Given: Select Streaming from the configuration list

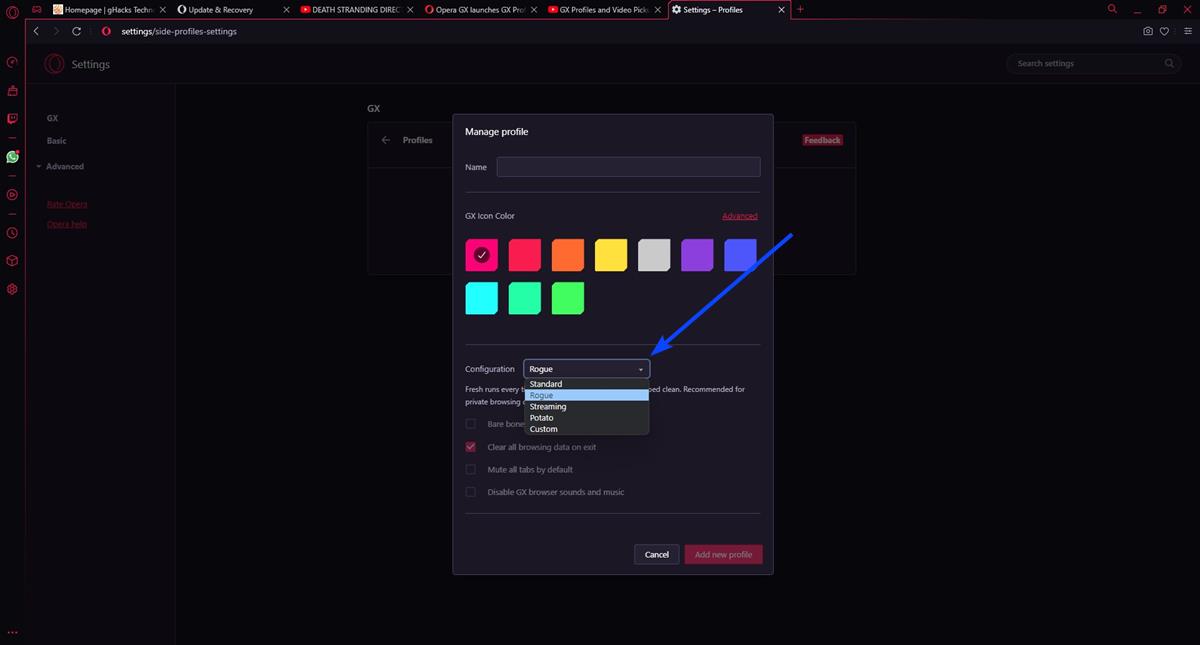Looking at the screenshot, I should pyautogui.click(x=548, y=406).
